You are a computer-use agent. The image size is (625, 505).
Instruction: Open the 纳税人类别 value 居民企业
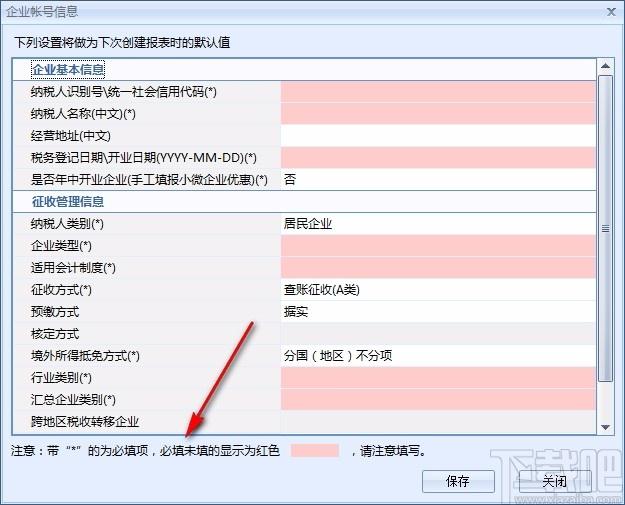(x=438, y=224)
